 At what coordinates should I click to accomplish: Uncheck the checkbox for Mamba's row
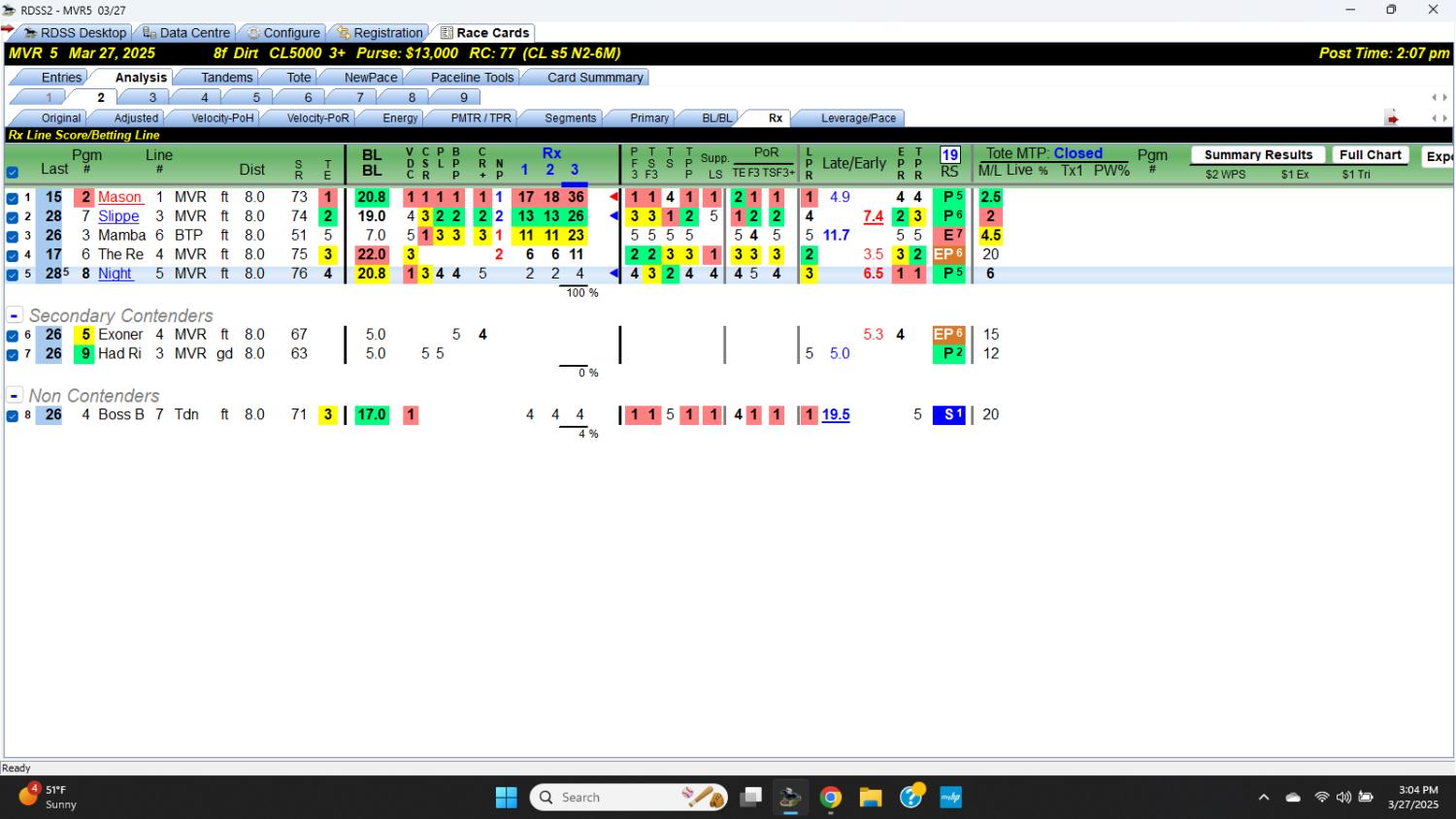[13, 236]
